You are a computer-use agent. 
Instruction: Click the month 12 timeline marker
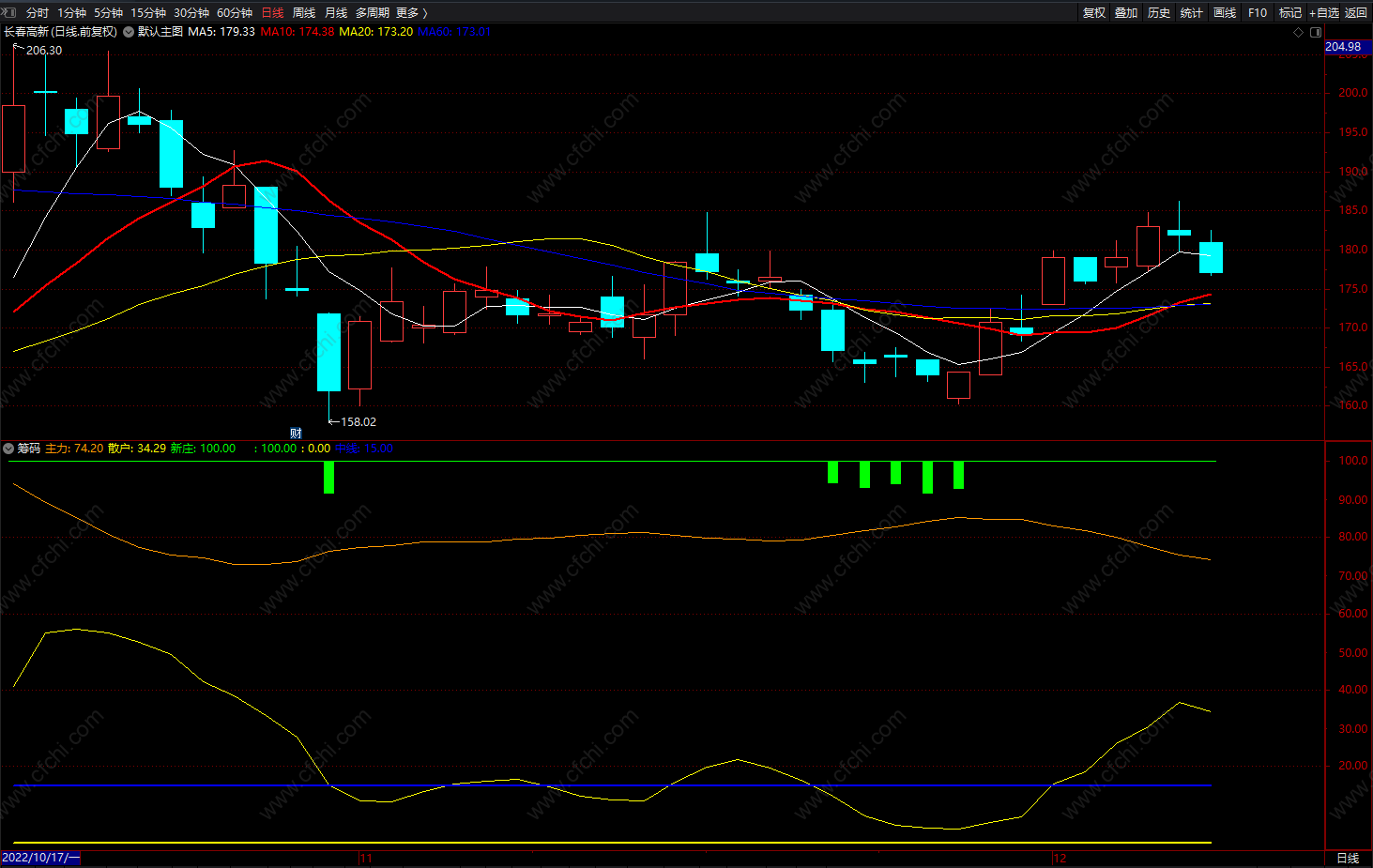click(x=1060, y=859)
